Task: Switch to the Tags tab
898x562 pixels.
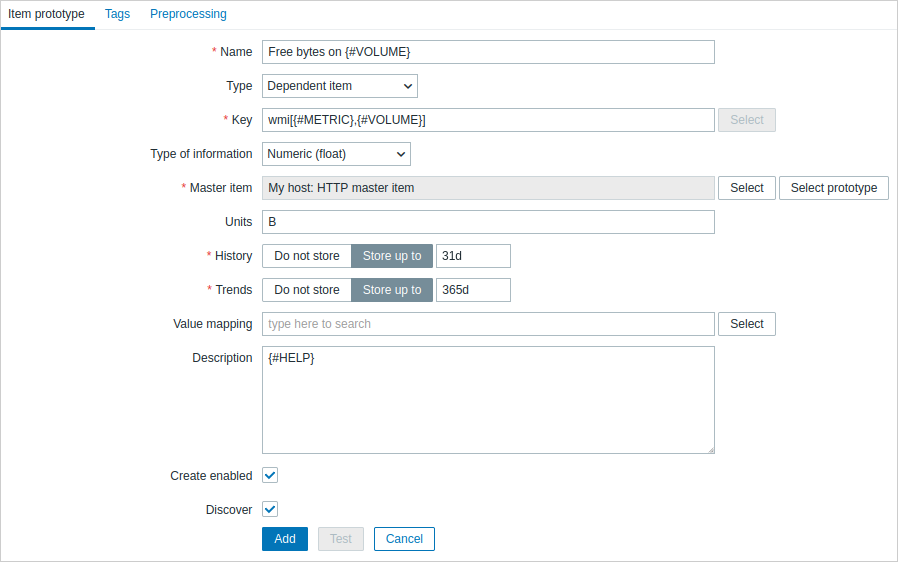Action: (117, 14)
